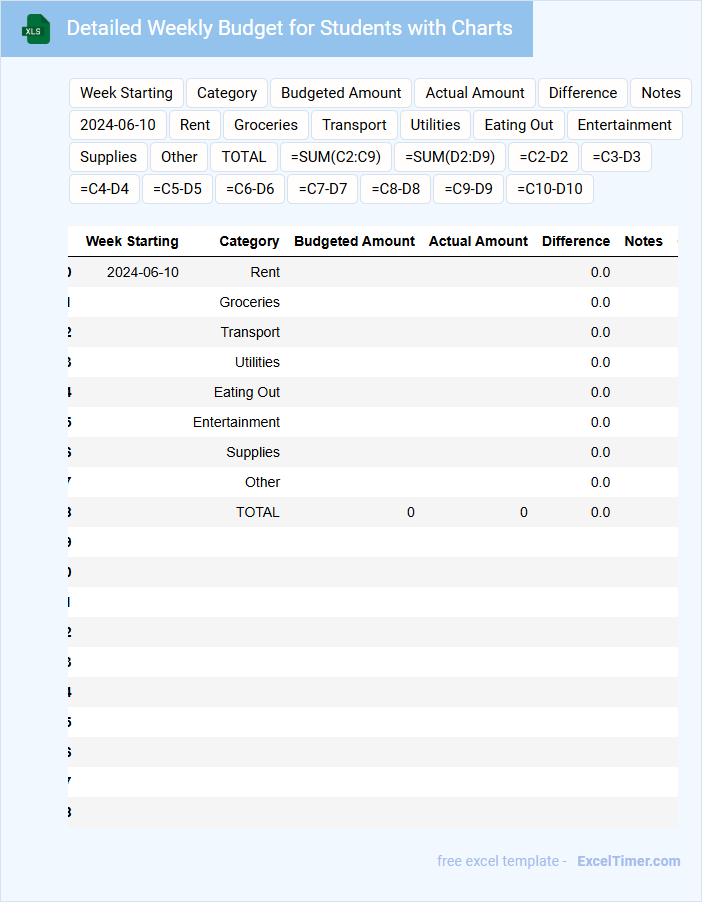The width and height of the screenshot is (702, 902).
Task: Click the 'Utilities' tag chip
Action: 435,125
